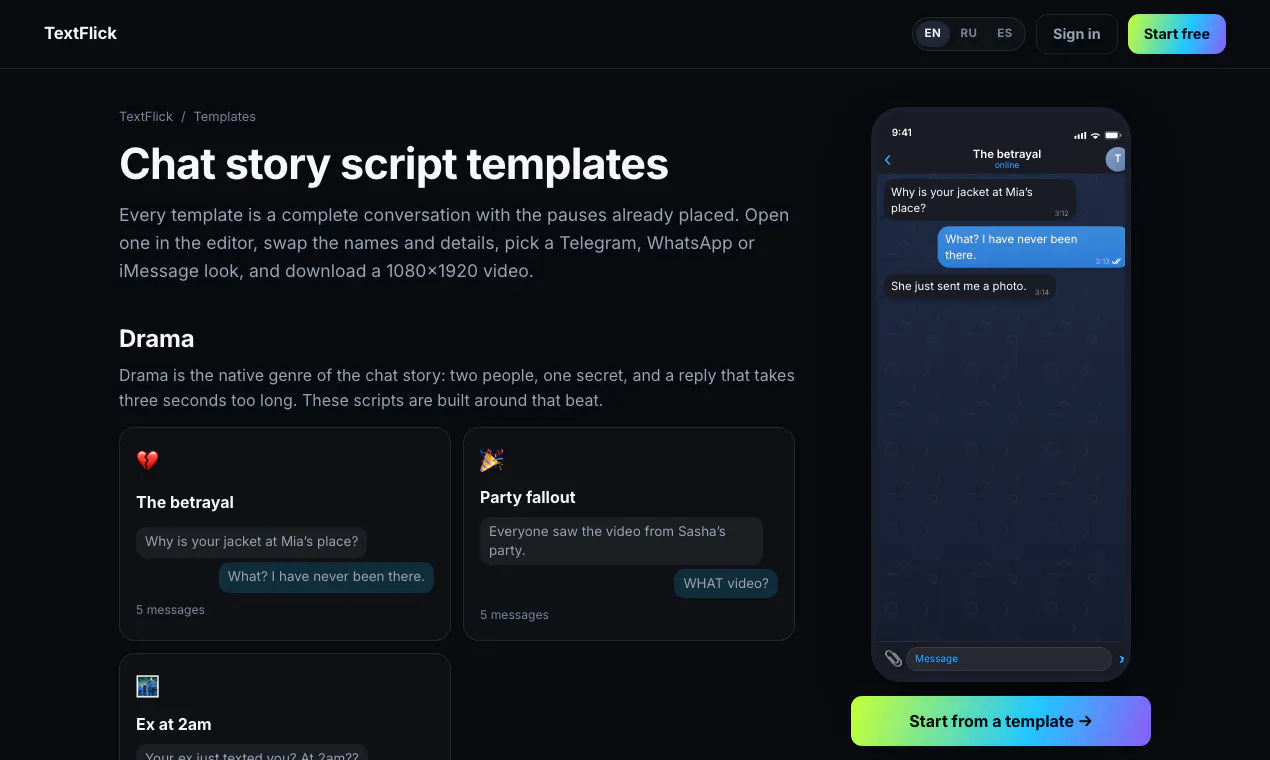Screen dimensions: 1270x760
Task: Click "She just sent me a photo." bubble
Action: pos(969,287)
